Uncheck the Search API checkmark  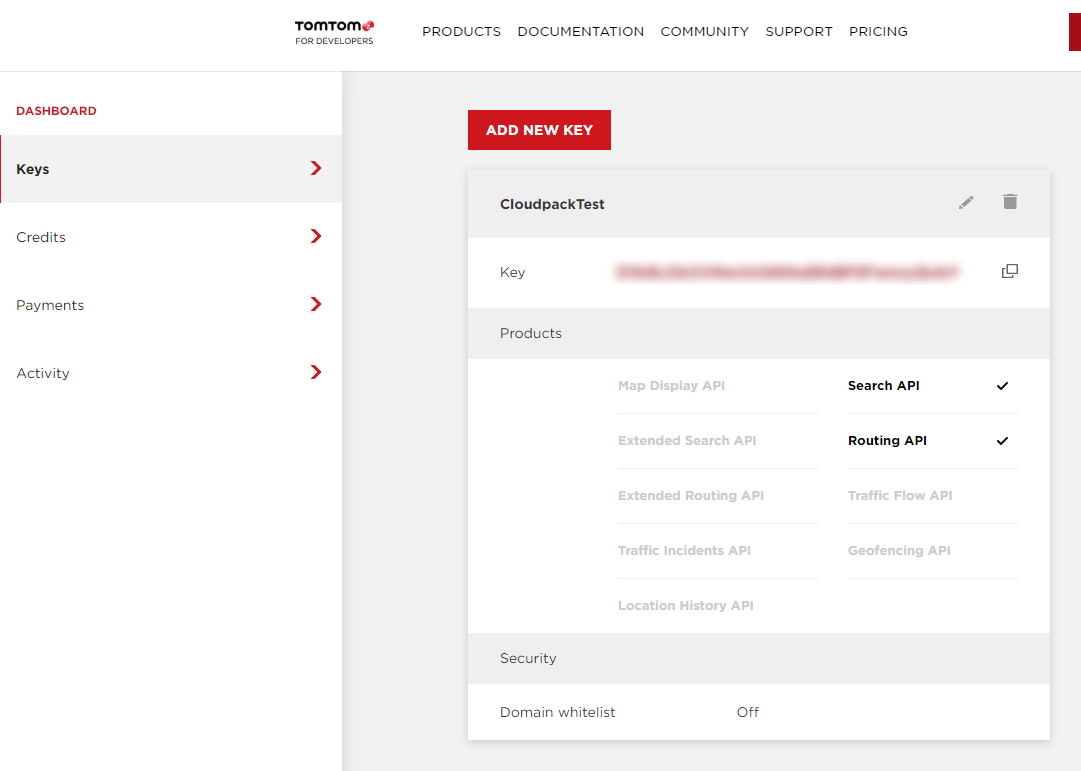coord(1002,386)
